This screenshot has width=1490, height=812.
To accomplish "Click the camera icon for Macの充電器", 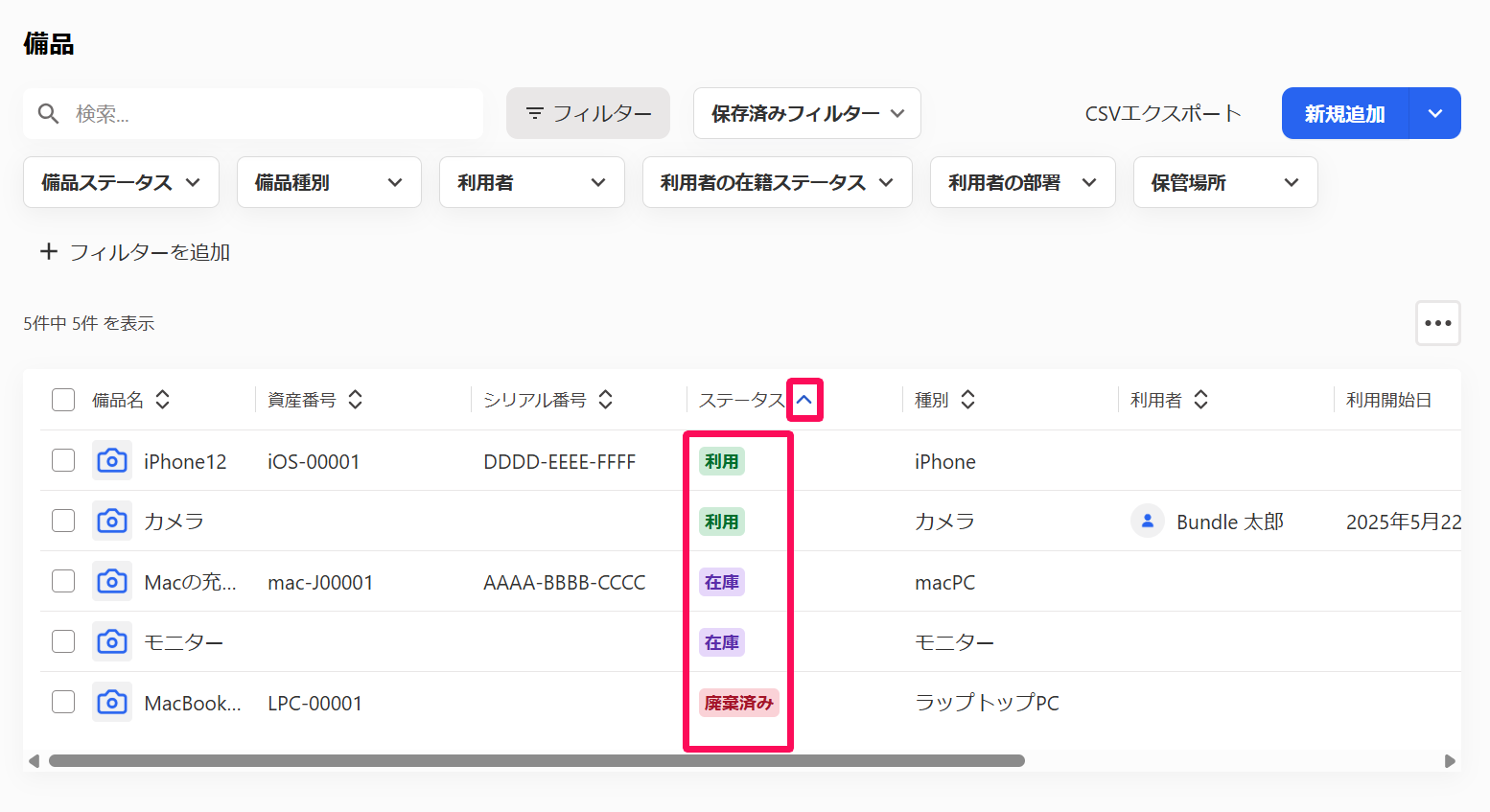I will click(x=112, y=581).
